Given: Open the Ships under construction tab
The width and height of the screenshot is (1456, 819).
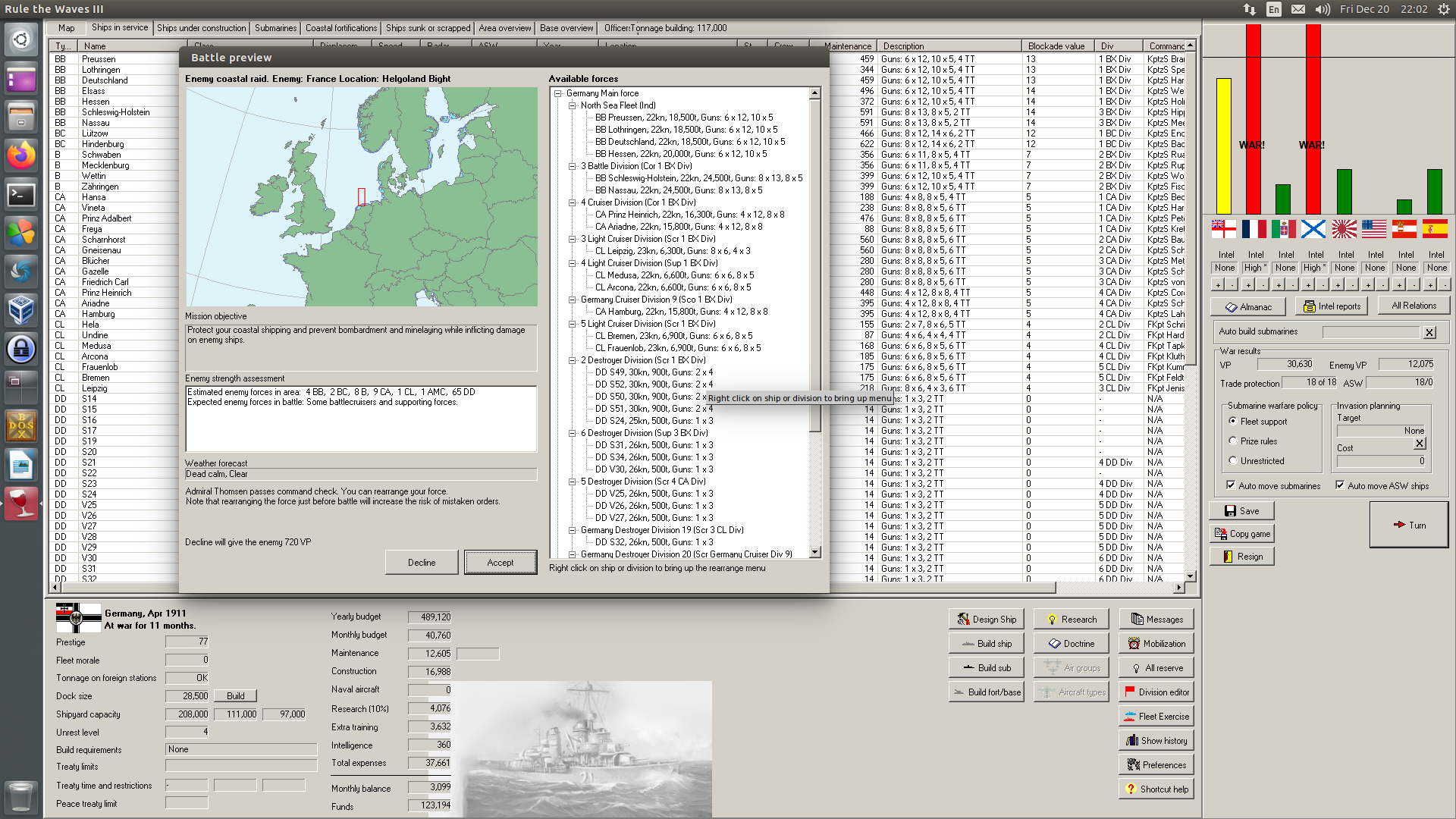Looking at the screenshot, I should click(202, 28).
